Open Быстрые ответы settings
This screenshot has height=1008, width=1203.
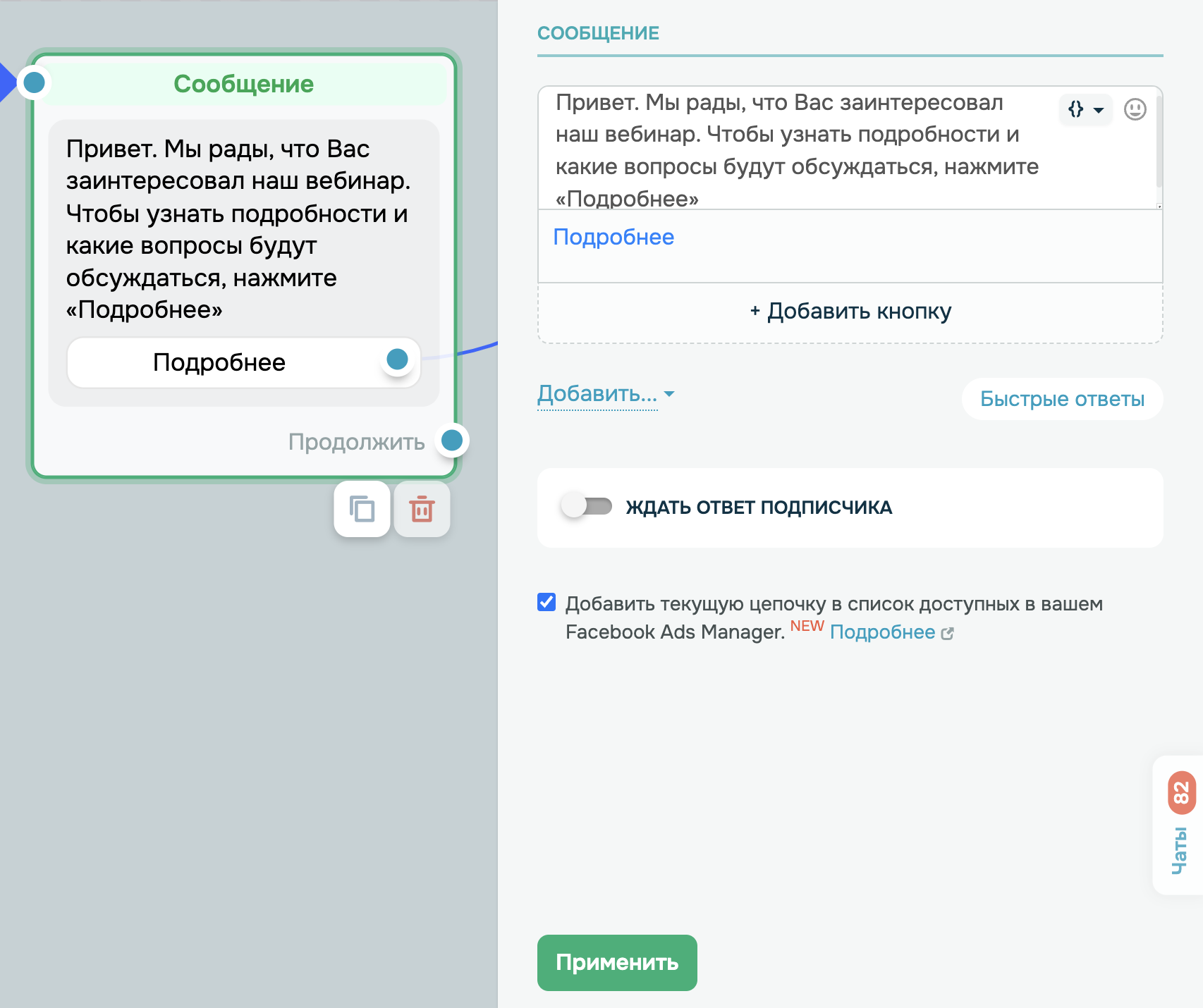(x=1061, y=399)
